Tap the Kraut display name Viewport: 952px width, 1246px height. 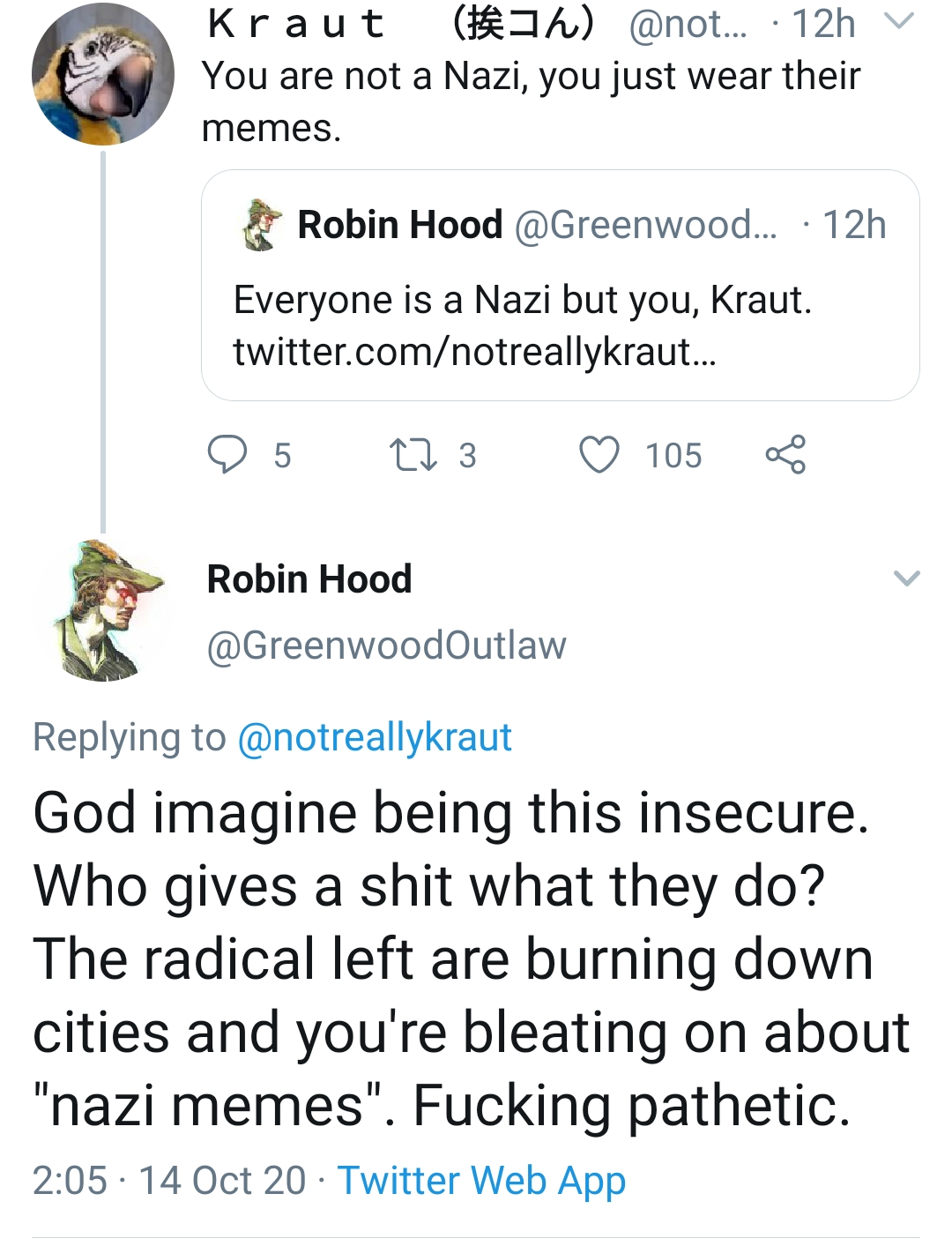pyautogui.click(x=296, y=24)
